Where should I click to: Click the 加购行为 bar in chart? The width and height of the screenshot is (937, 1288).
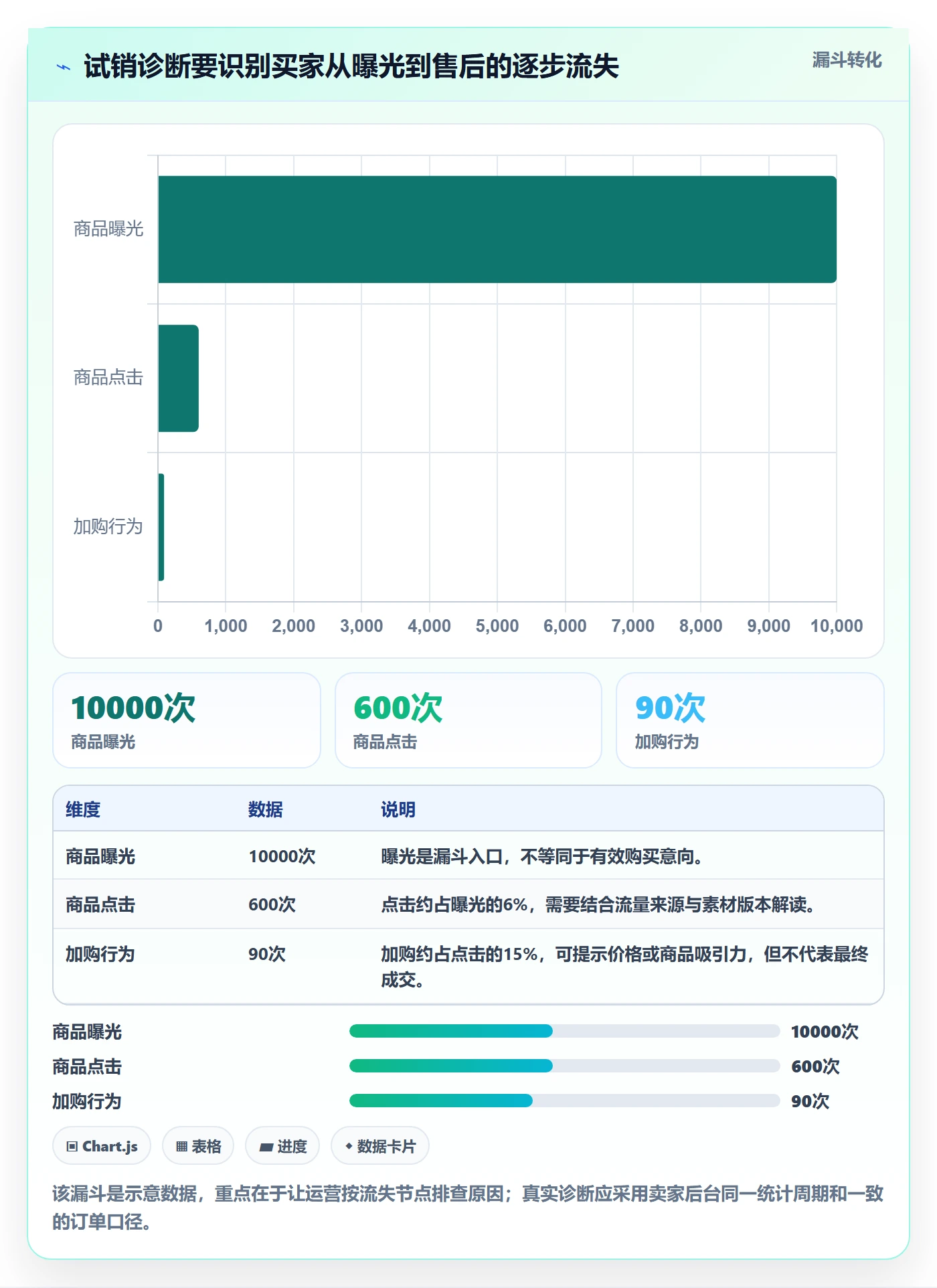[161, 527]
